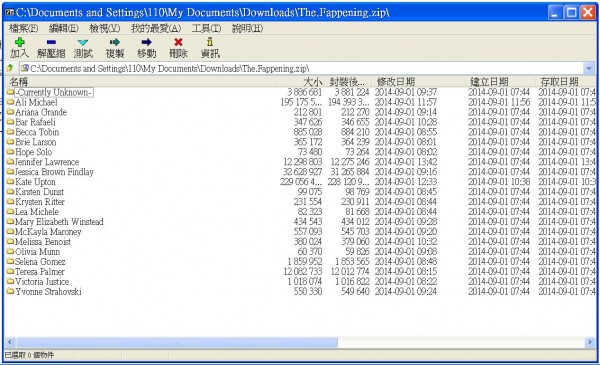Click the red X 刪除 (Delete) icon
The width and height of the screenshot is (600, 365).
click(178, 42)
